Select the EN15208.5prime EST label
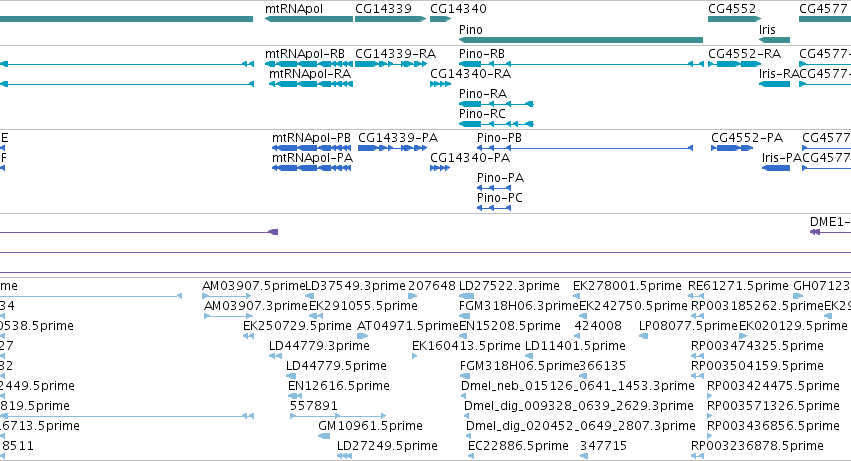 click(x=510, y=327)
